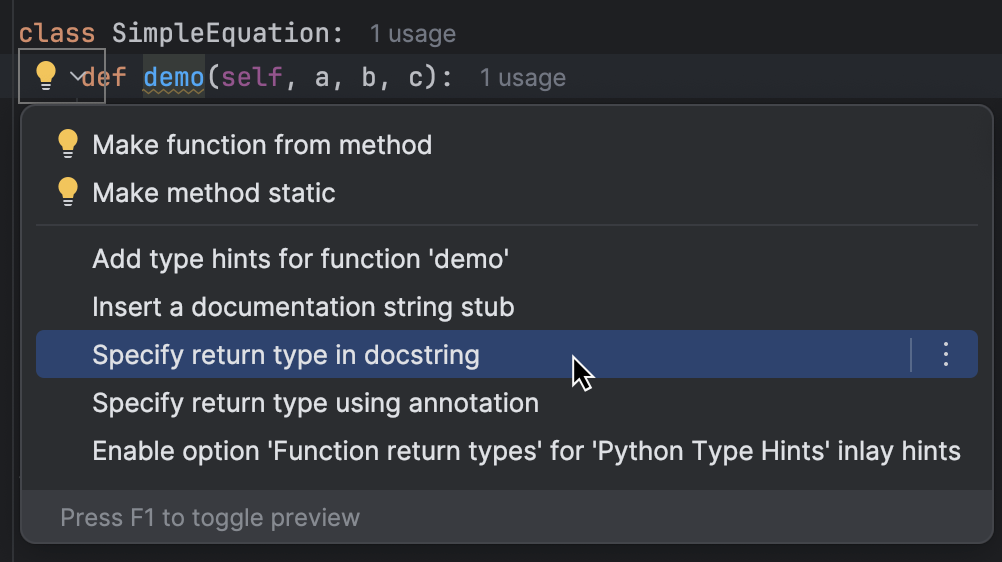This screenshot has width=1002, height=562.
Task: Click the SimpleEquation class name
Action: click(x=220, y=33)
